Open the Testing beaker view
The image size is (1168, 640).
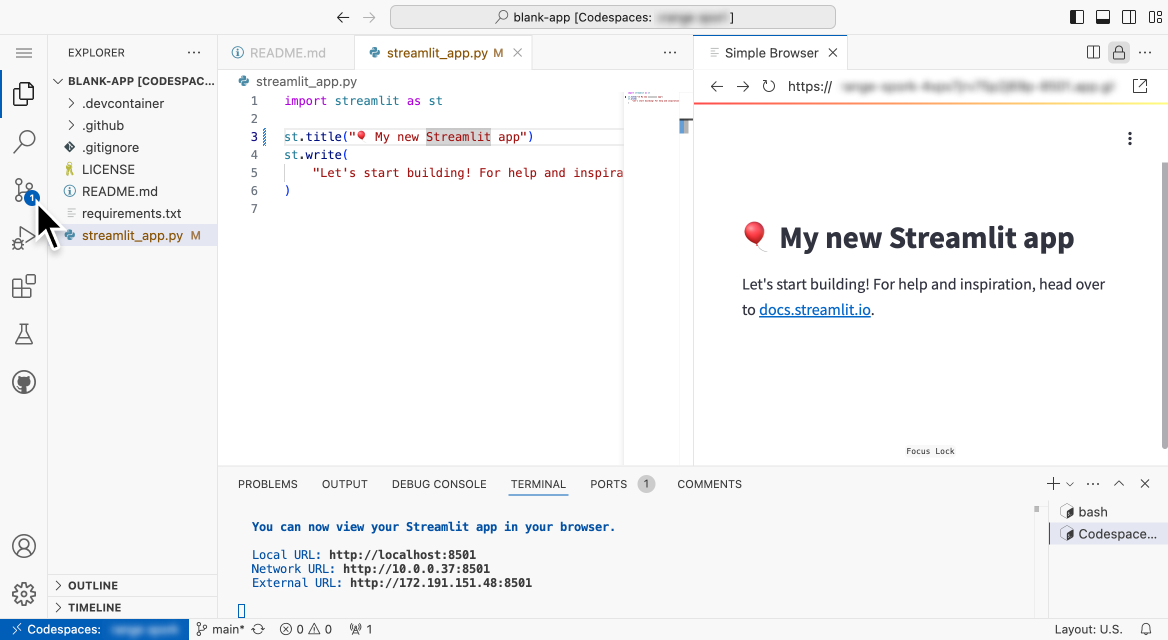(x=24, y=333)
